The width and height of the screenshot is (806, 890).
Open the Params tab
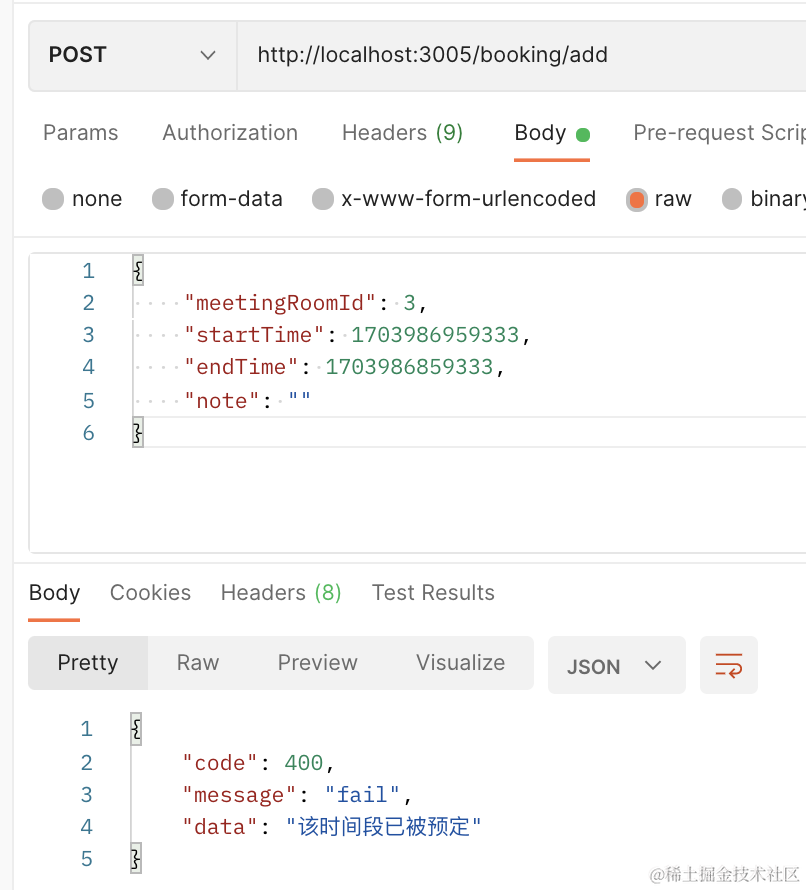[80, 133]
